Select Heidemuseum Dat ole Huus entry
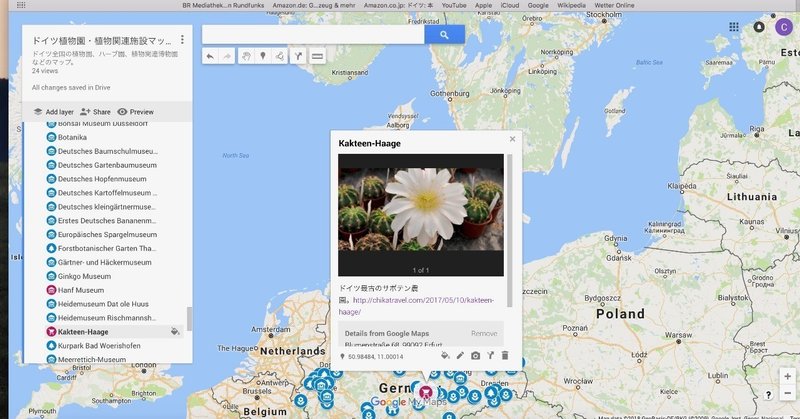Image resolution: width=800 pixels, height=419 pixels. tap(103, 304)
